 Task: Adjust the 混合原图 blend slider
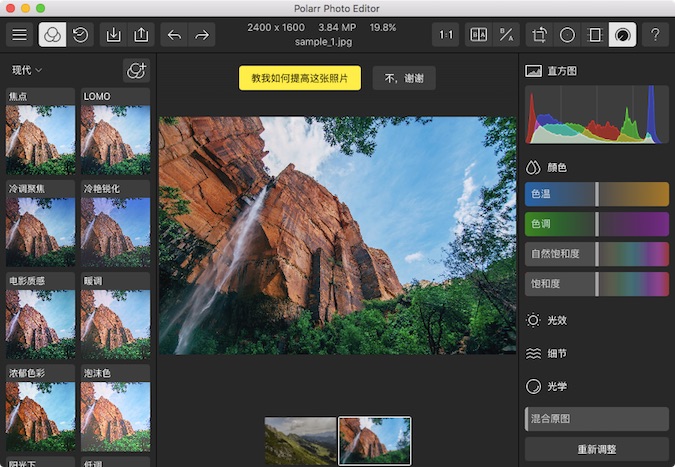point(597,419)
